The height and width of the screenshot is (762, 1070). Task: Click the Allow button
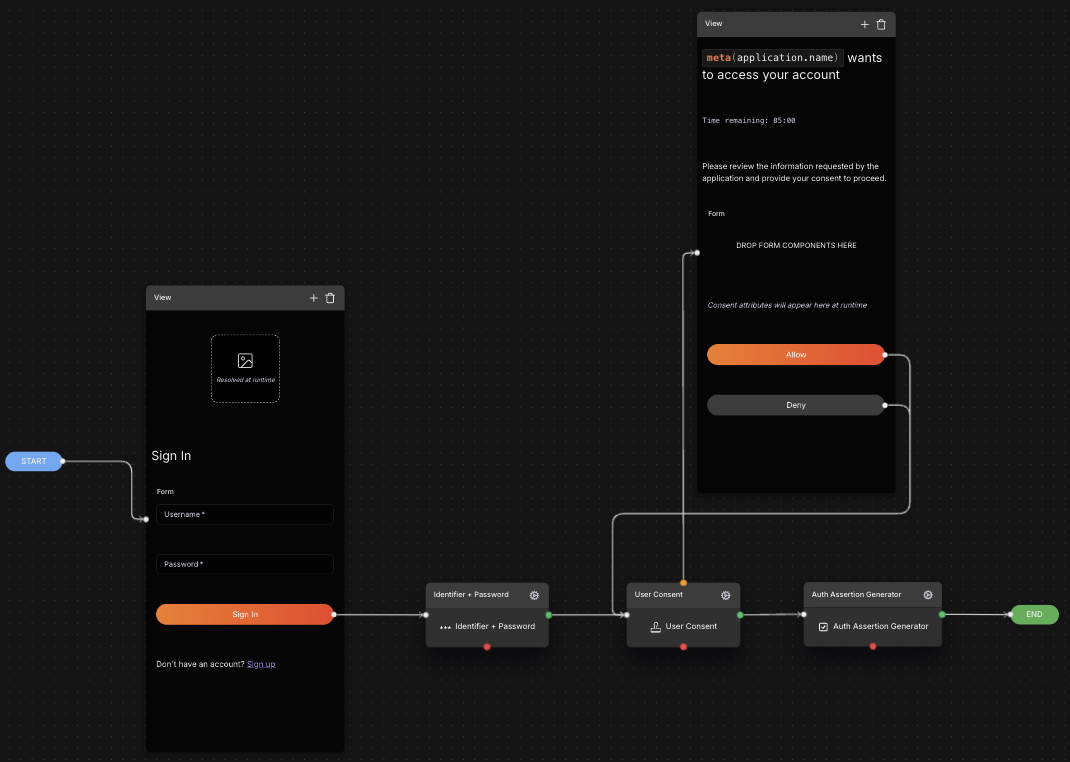tap(796, 354)
